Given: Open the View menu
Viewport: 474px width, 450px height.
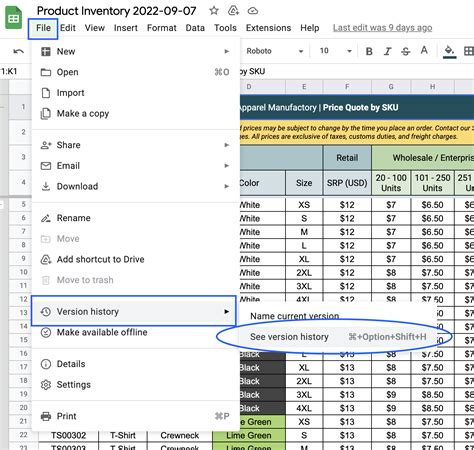Looking at the screenshot, I should tap(95, 28).
